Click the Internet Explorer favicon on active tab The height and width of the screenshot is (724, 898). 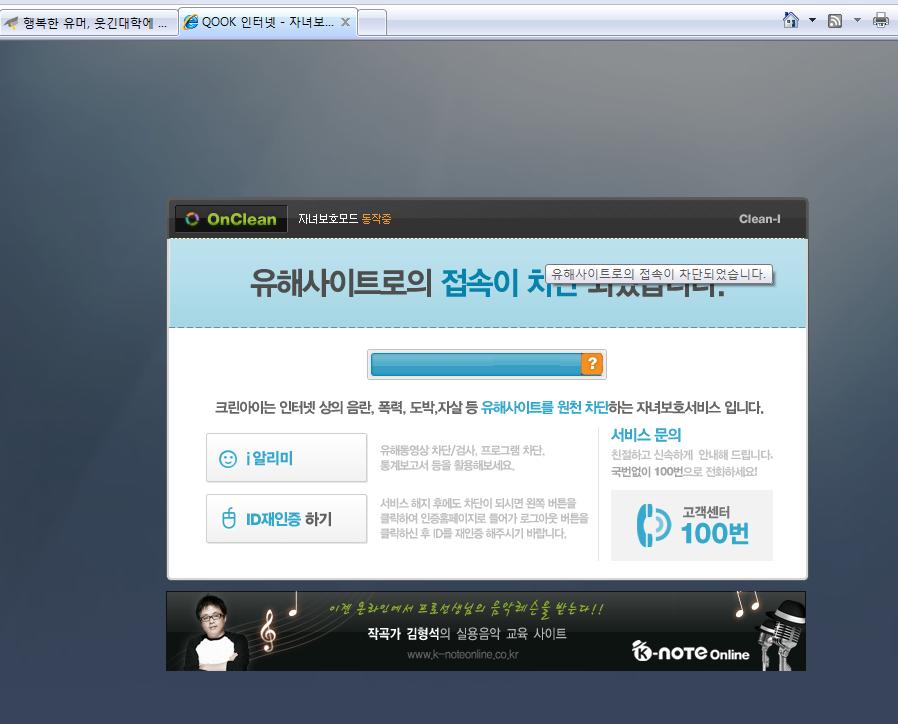coord(193,20)
